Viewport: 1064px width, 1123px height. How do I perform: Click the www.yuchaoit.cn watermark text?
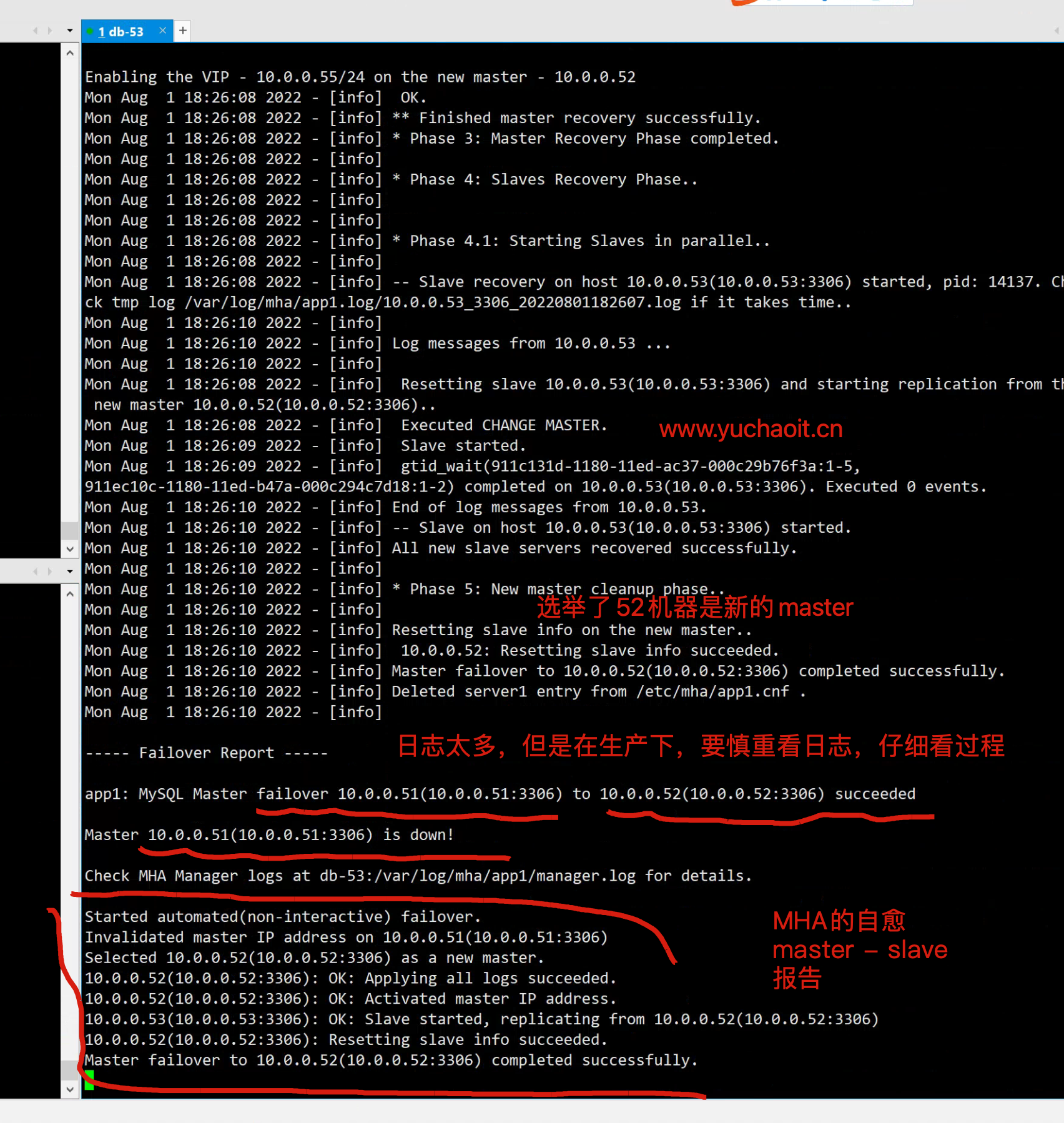click(751, 430)
